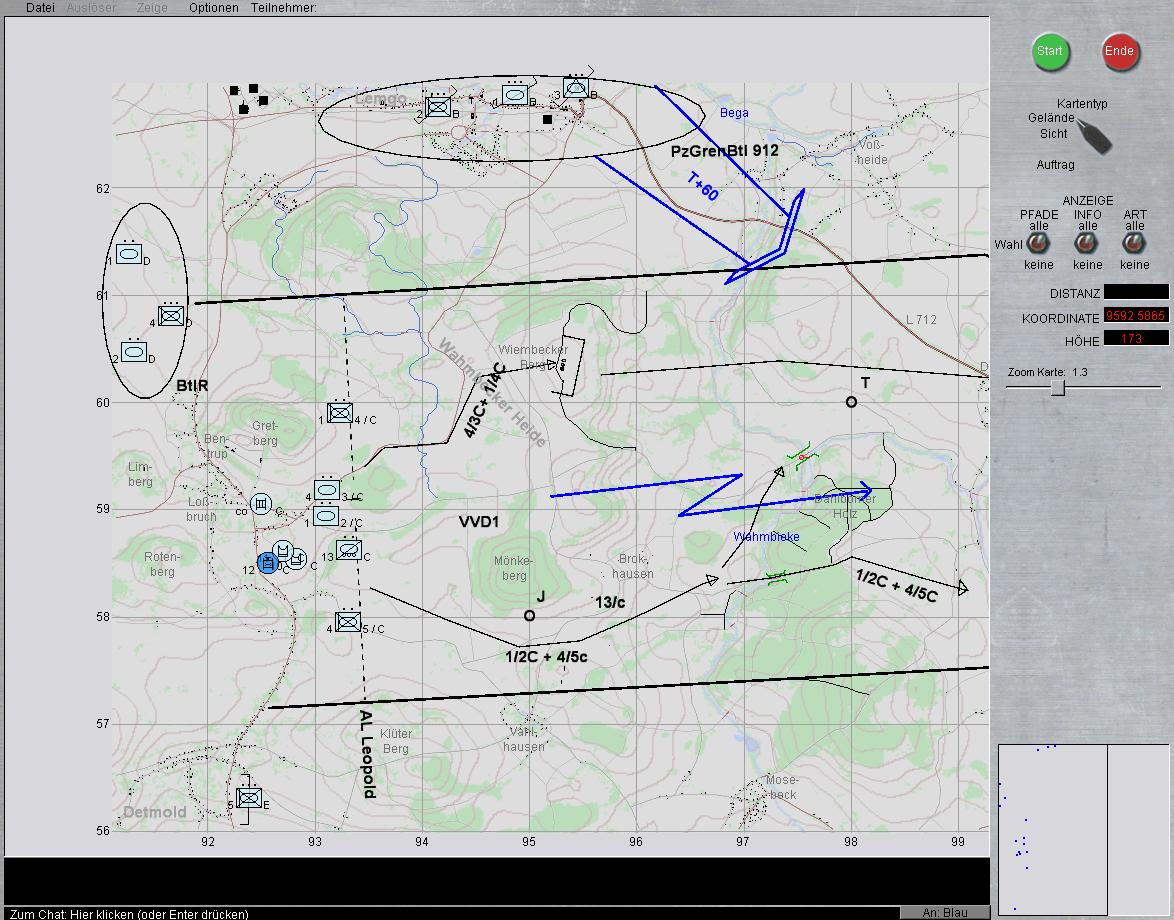Toggle the ART display switch
1174x920 pixels.
pos(1135,243)
